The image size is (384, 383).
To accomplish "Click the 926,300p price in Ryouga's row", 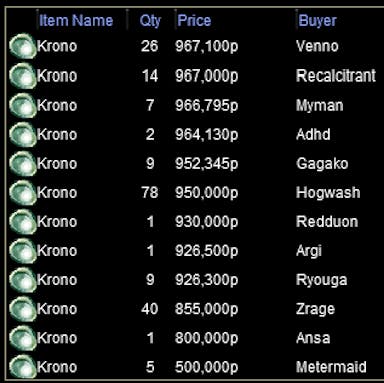I will [207, 280].
